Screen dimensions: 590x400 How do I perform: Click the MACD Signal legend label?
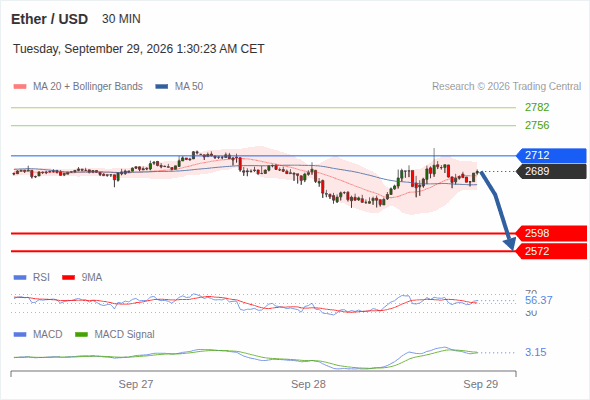click(x=125, y=334)
